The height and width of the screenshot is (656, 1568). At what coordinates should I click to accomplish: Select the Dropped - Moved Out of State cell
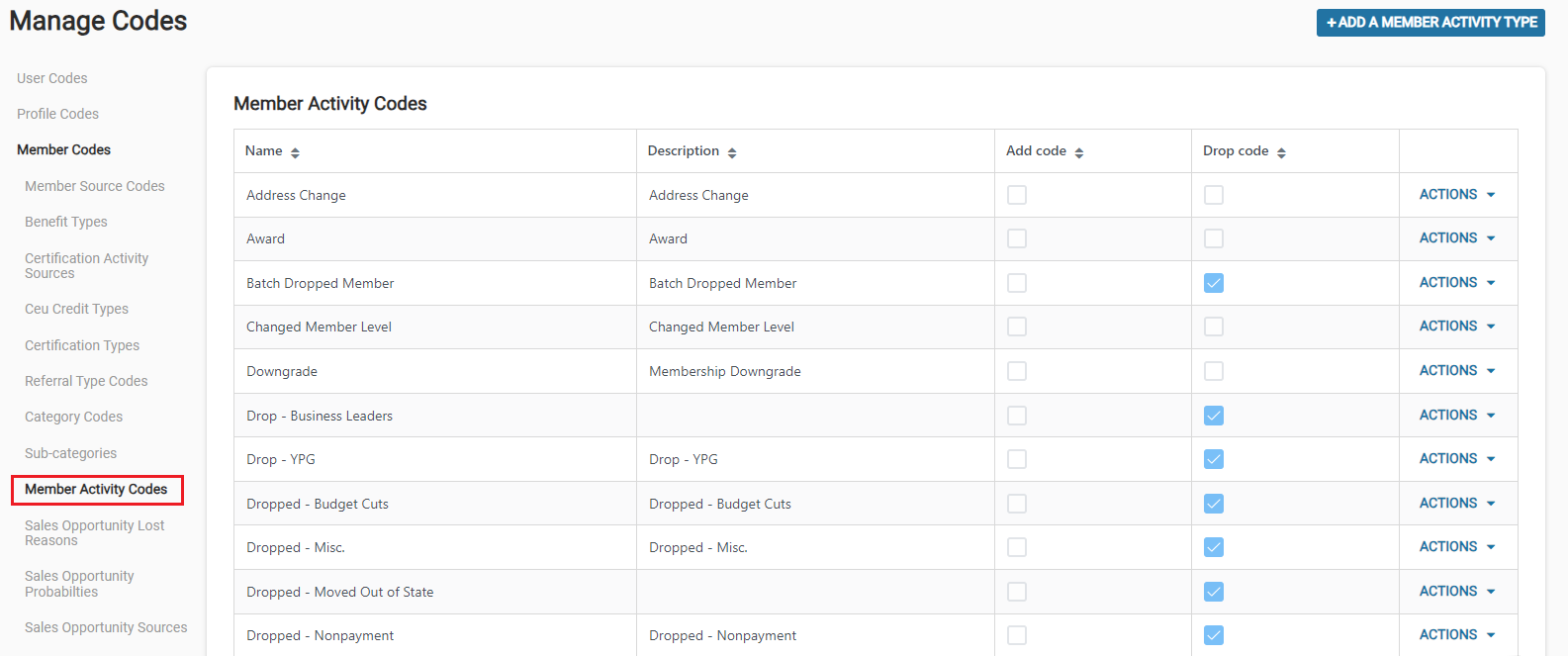click(x=435, y=592)
